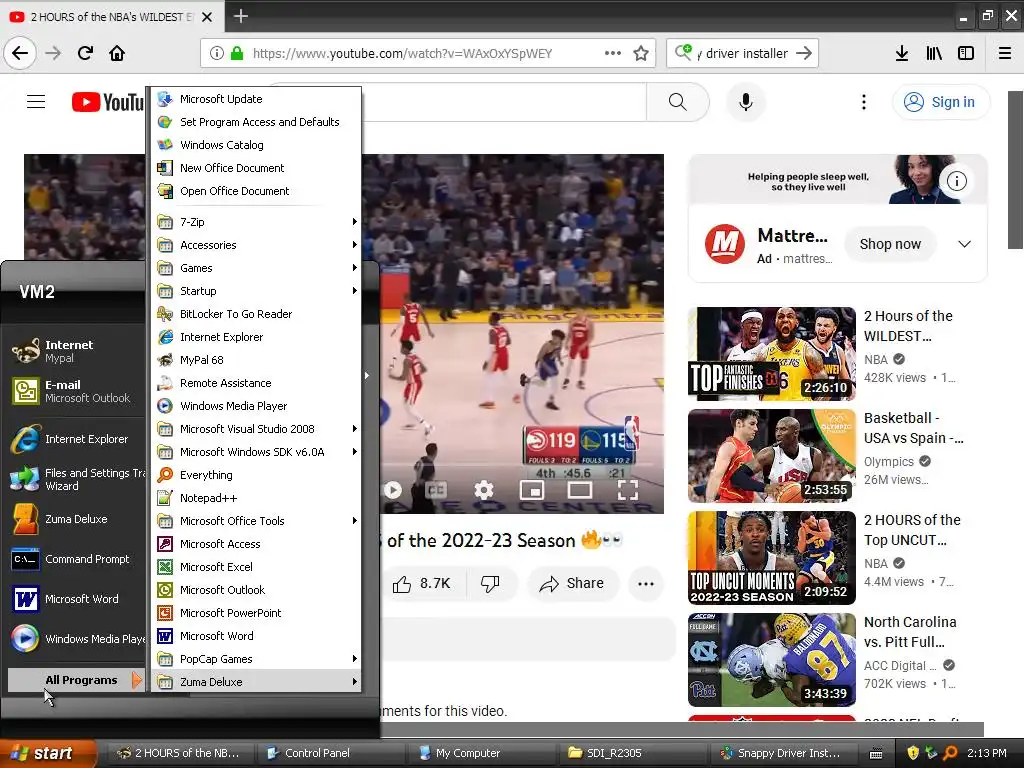
Task: Launch MyPal 68 browser
Action: click(x=256, y=360)
